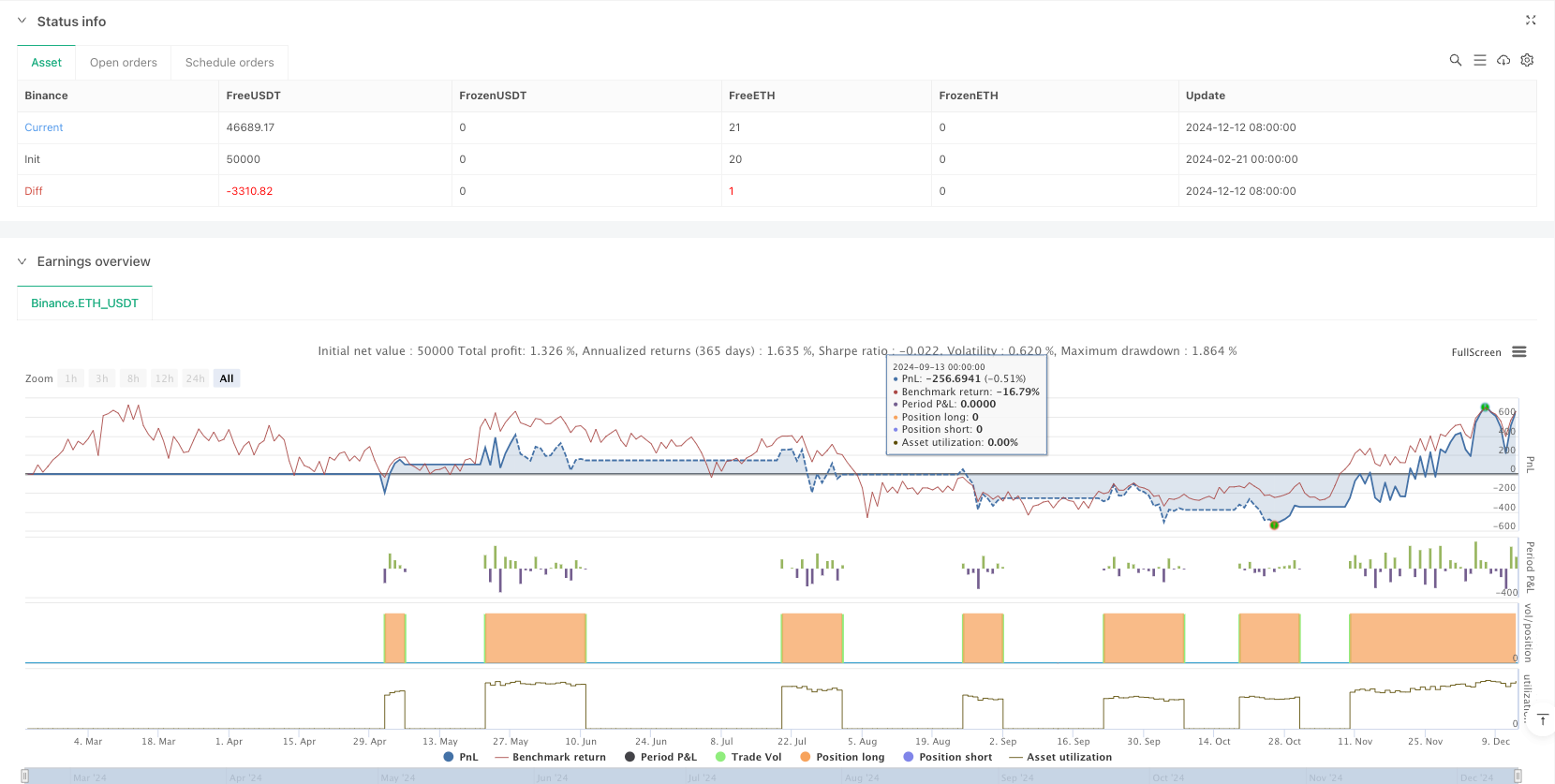This screenshot has height=784, width=1555.
Task: Click the left handle of chart navigator
Action: point(25,776)
